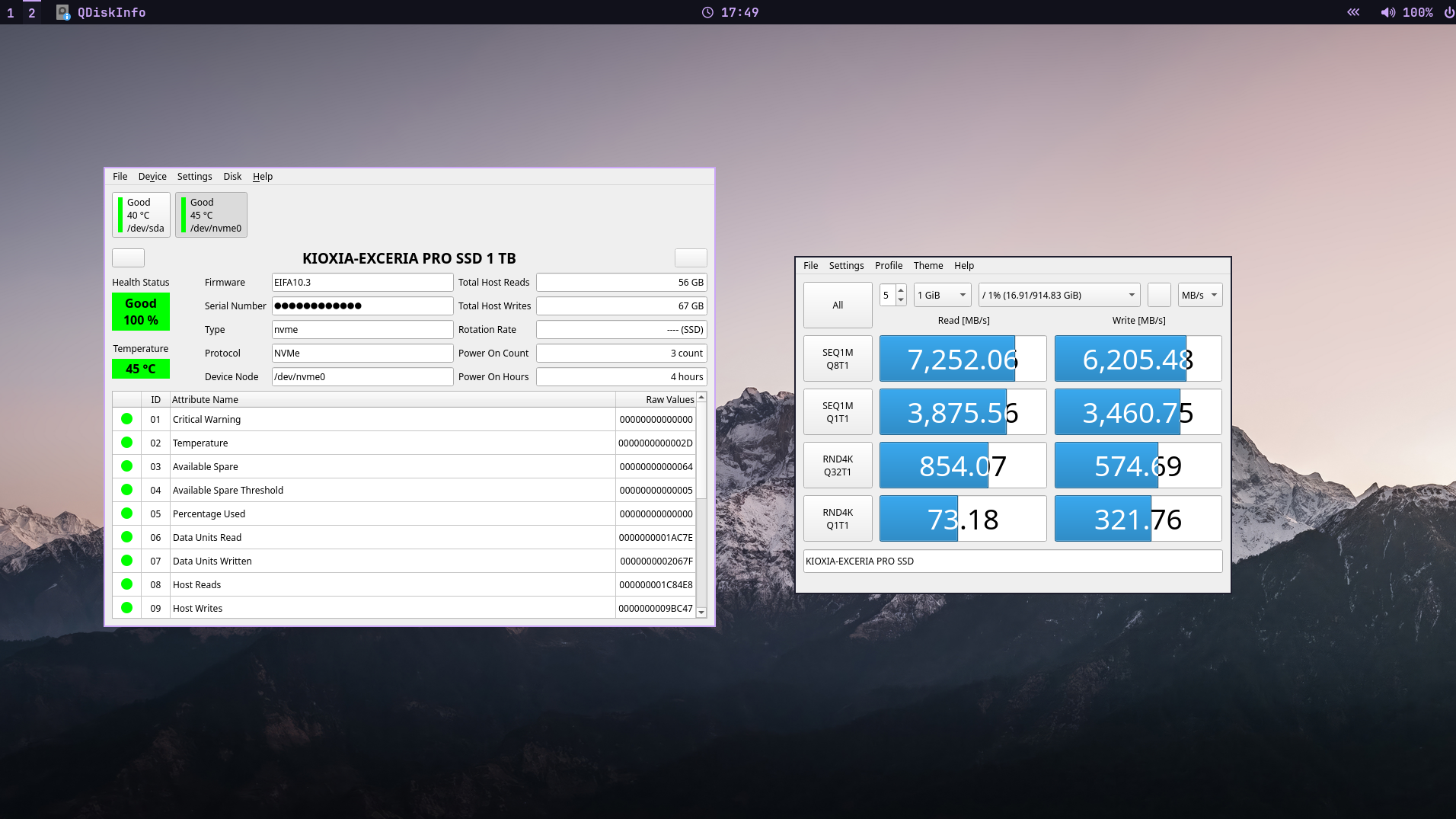Screen dimensions: 1456x819
Task: Click the green status dot for Percentage Used
Action: [x=127, y=513]
